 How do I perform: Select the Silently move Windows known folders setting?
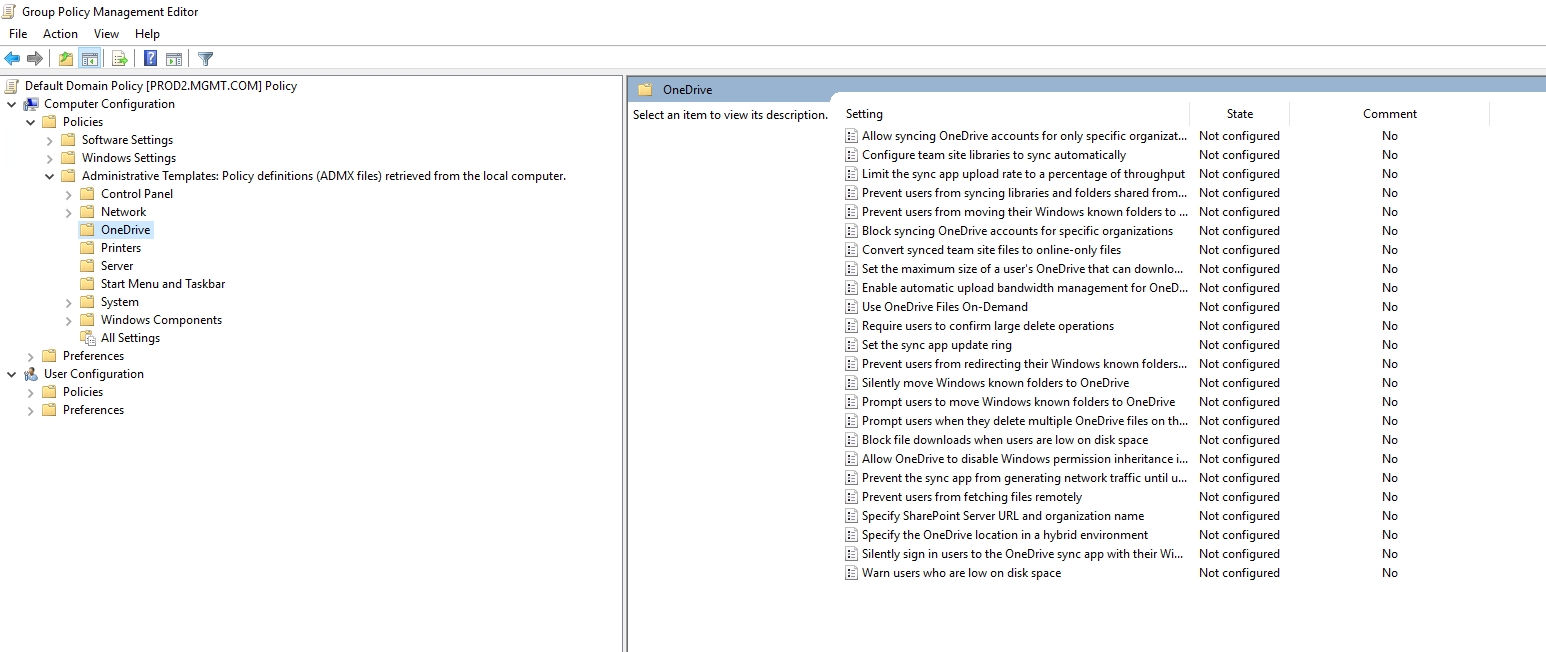click(994, 382)
